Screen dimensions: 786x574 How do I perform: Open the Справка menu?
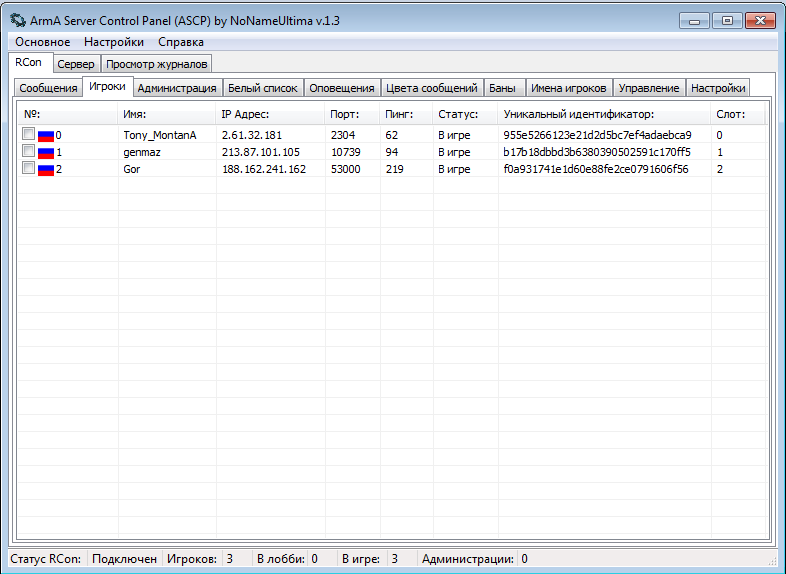181,42
